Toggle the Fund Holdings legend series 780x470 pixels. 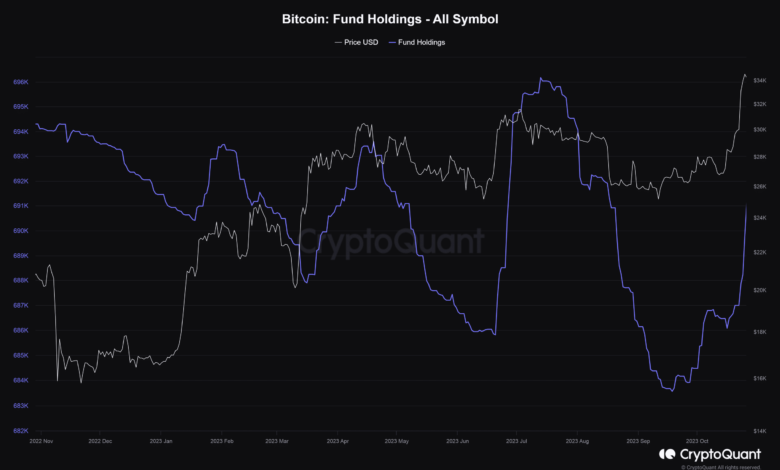coord(421,43)
